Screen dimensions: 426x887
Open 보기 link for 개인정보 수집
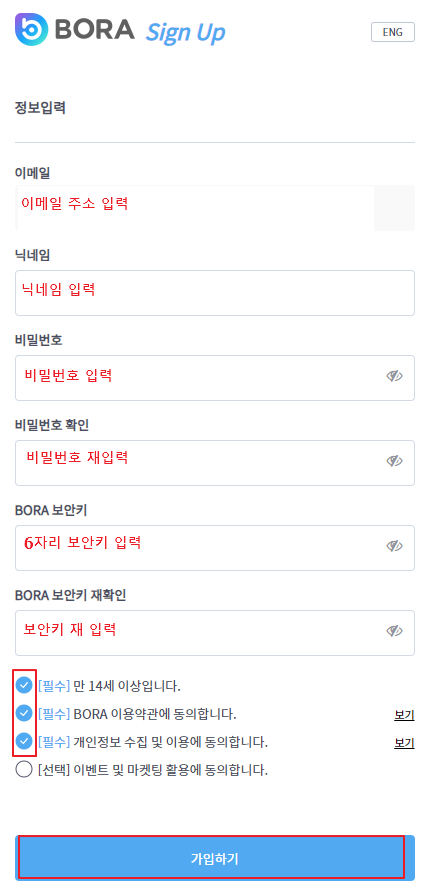(x=404, y=742)
